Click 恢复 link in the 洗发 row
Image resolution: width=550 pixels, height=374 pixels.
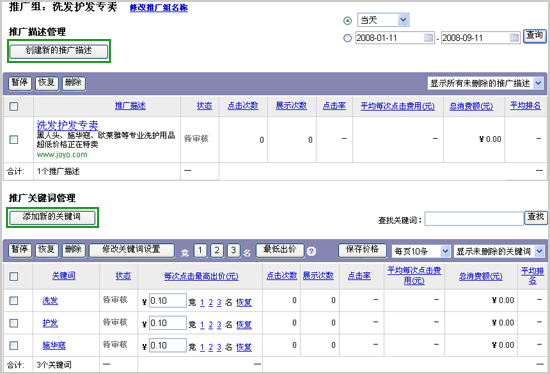tap(244, 302)
